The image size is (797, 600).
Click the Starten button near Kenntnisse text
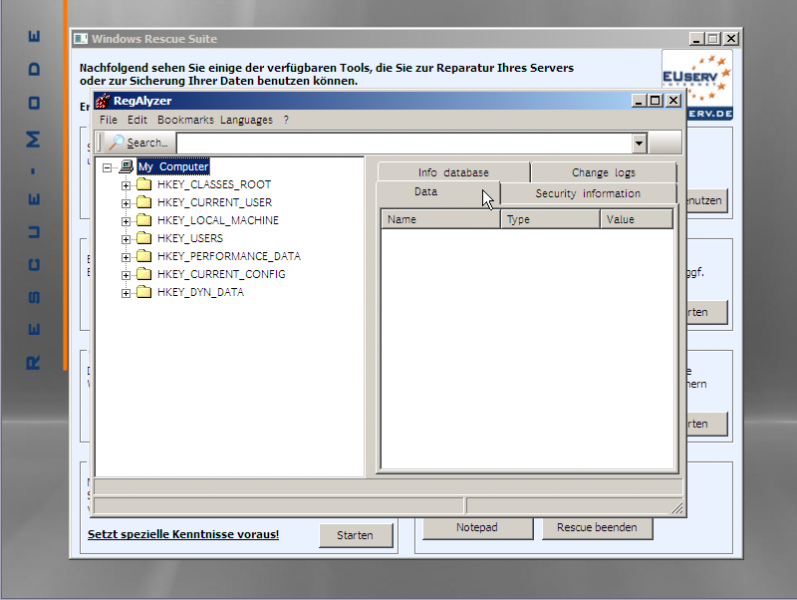pos(355,535)
